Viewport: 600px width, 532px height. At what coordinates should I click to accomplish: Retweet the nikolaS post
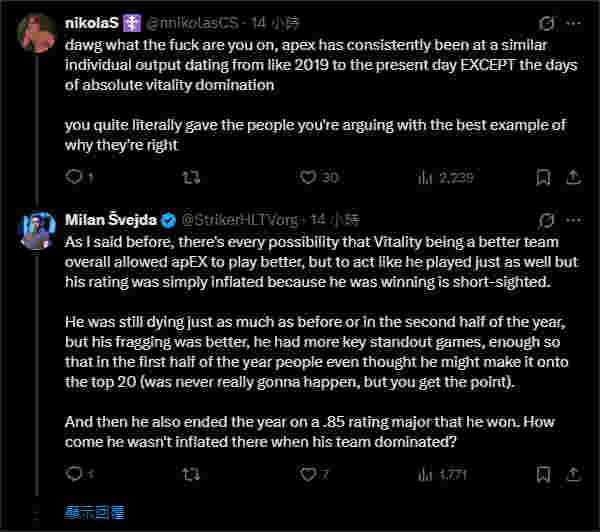click(x=187, y=178)
